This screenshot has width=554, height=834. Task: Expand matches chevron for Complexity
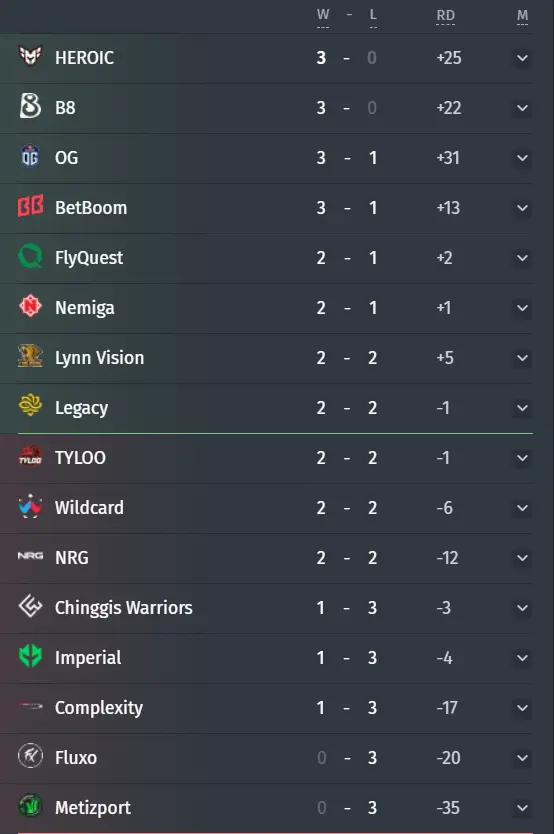coord(523,708)
